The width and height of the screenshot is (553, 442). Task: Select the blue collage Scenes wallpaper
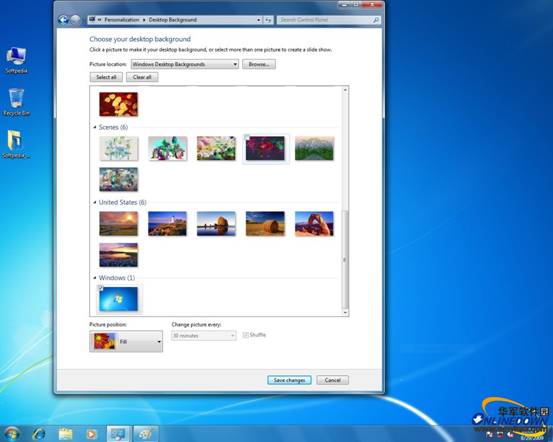click(x=118, y=180)
